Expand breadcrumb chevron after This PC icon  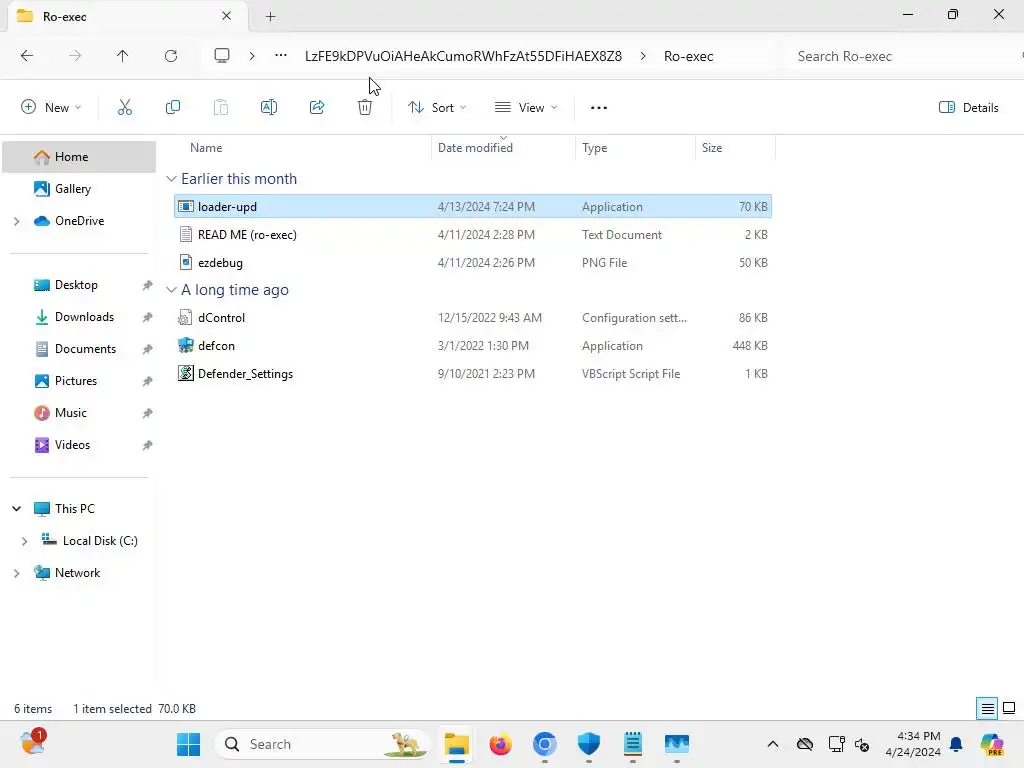252,56
